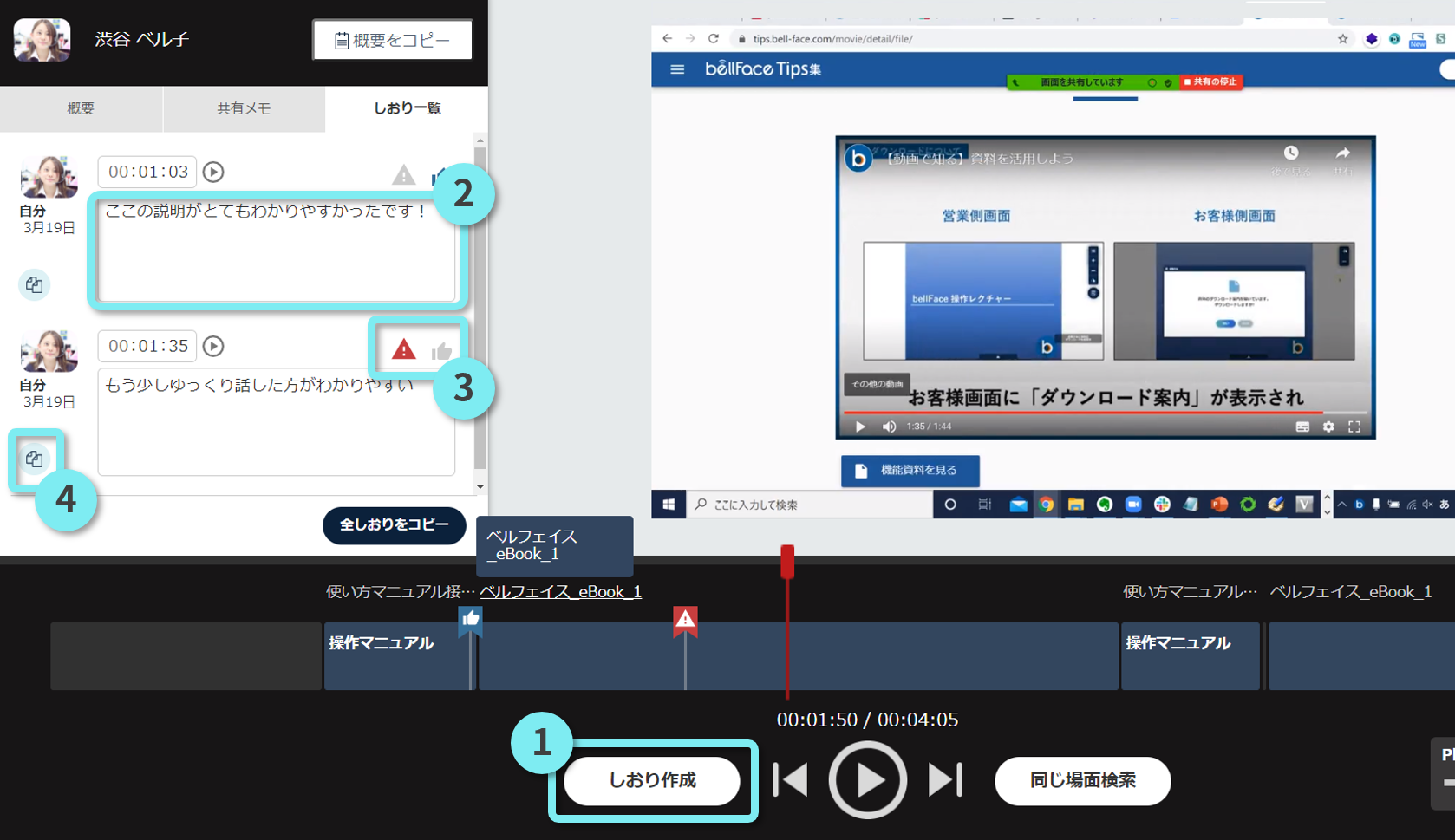Click volume icon in embedded video

889,427
